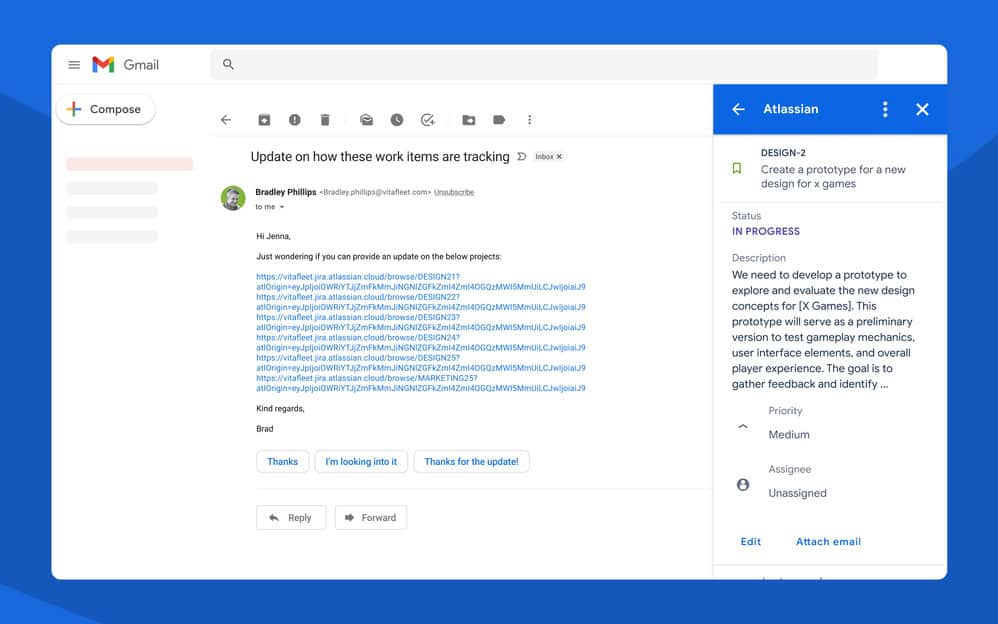Open Bradley Phillips' profile picture
998x624 pixels.
[233, 198]
